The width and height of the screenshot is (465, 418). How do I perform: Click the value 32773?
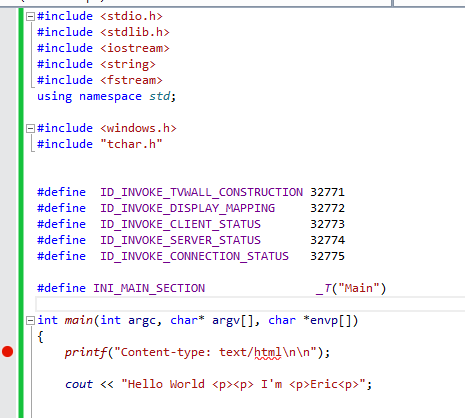327,224
